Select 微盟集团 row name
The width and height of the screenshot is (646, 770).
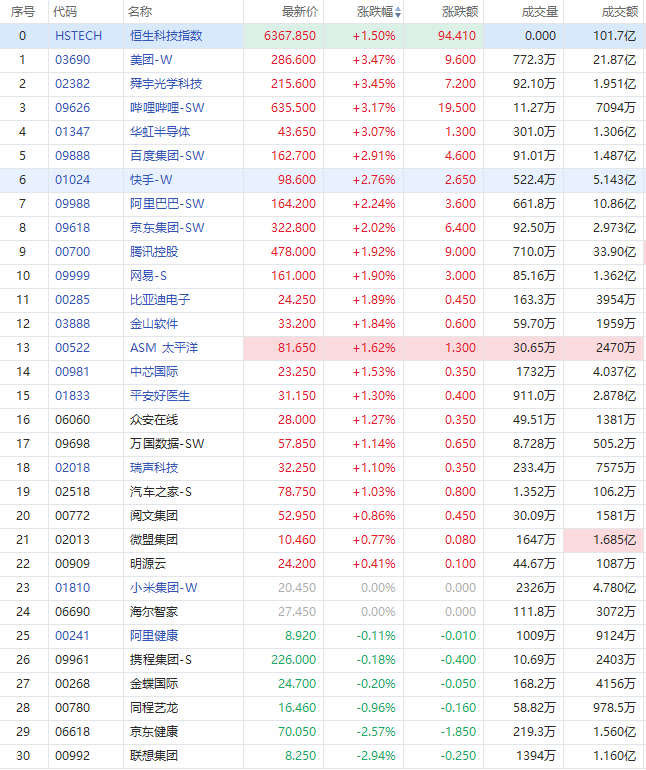pos(154,540)
